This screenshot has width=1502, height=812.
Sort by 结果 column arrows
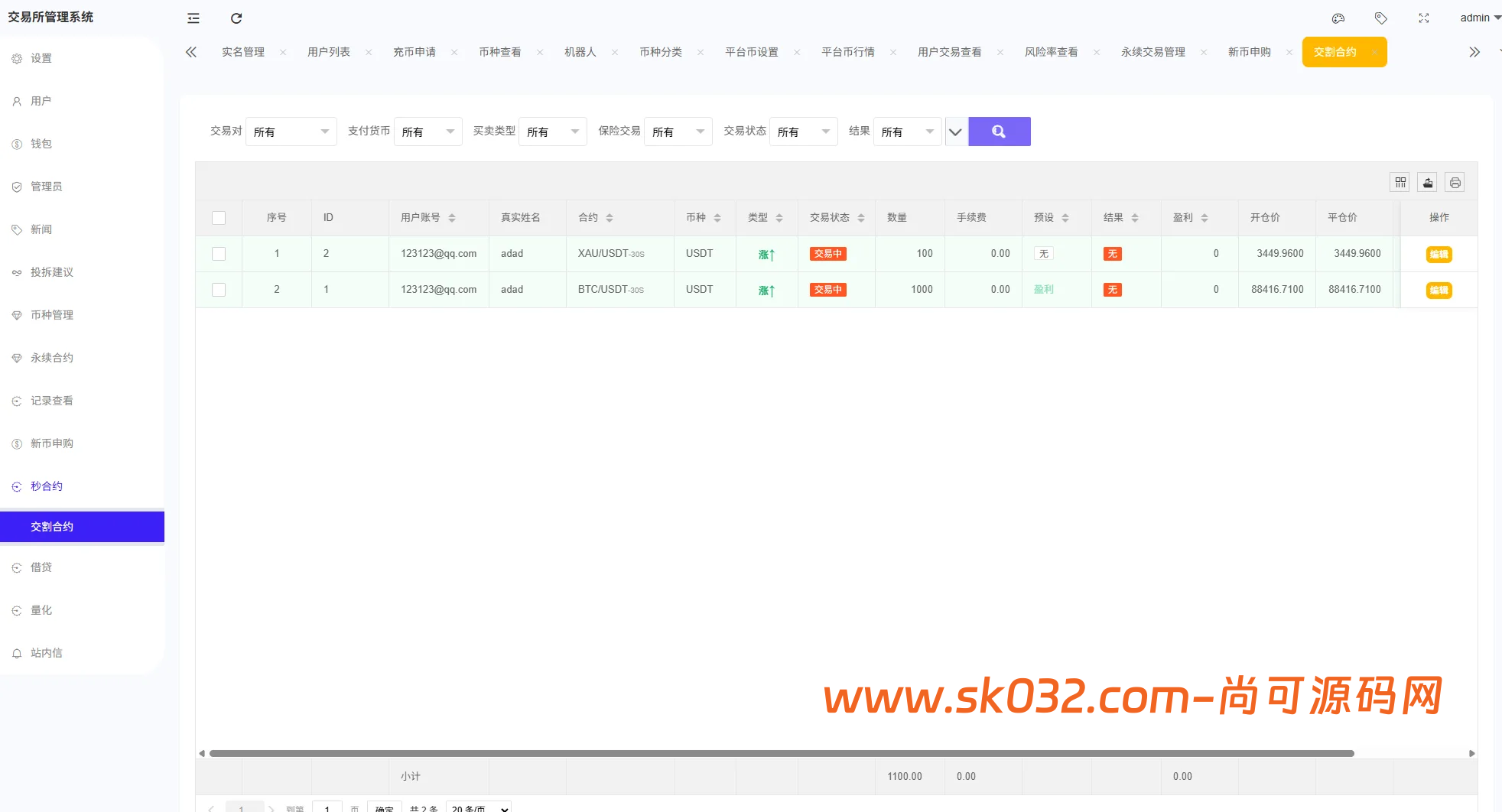pos(1135,218)
